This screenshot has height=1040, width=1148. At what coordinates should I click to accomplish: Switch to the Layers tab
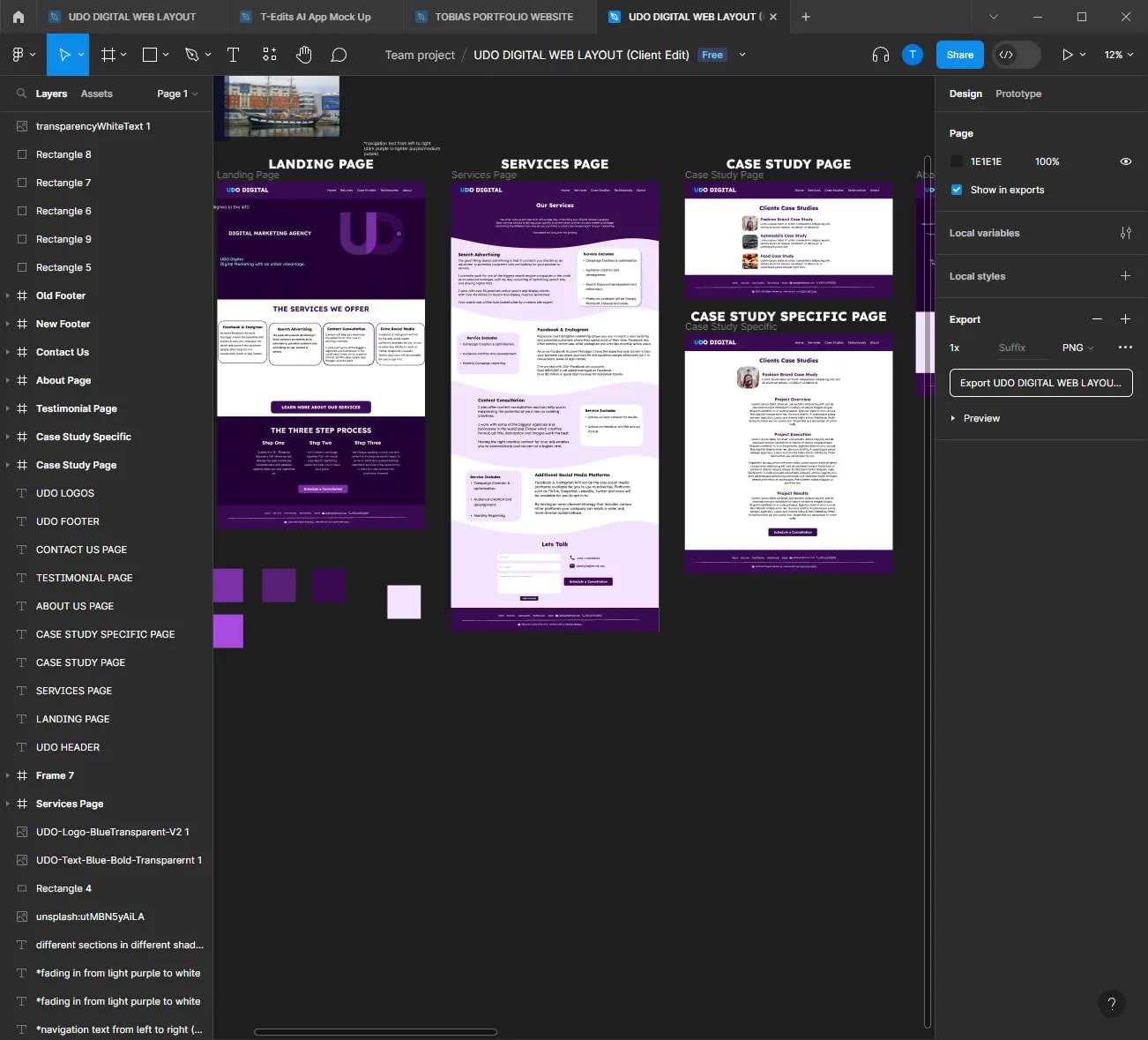click(x=51, y=94)
